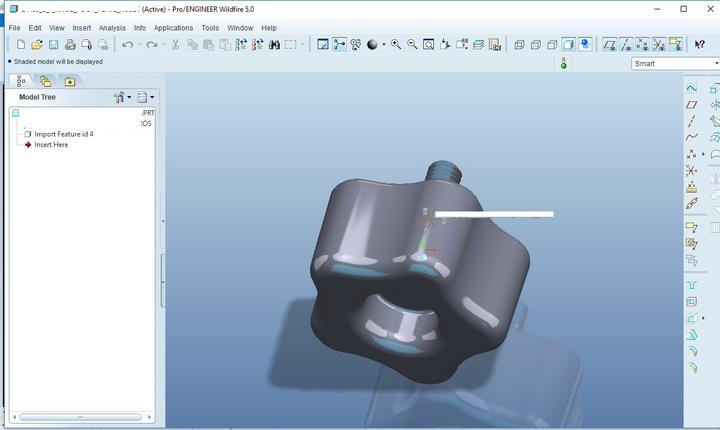Viewport: 720px width, 430px height.
Task: Click the binoculars Find icon
Action: pyautogui.click(x=274, y=45)
